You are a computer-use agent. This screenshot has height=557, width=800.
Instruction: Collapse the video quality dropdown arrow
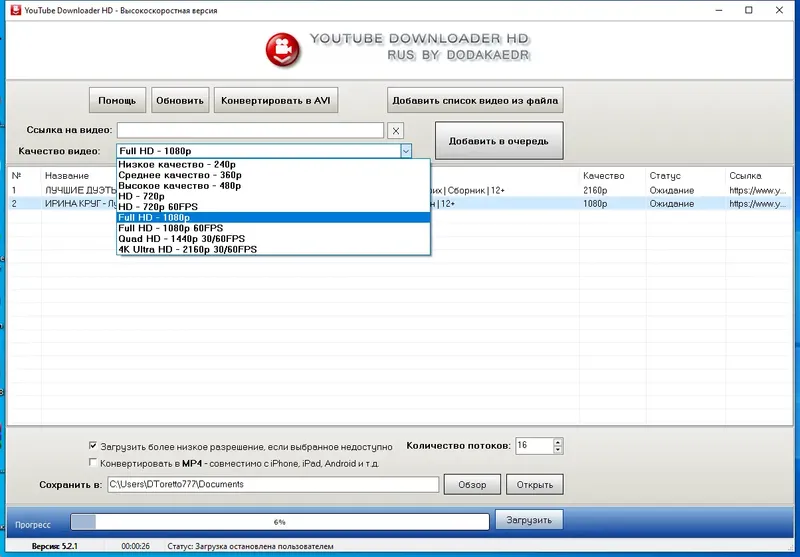point(406,151)
